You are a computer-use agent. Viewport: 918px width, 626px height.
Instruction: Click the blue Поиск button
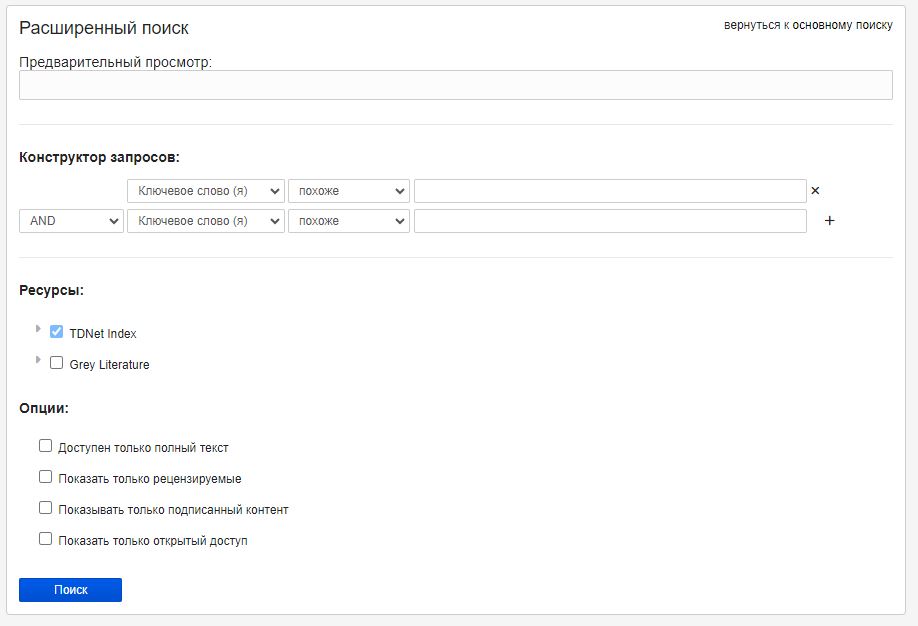70,590
